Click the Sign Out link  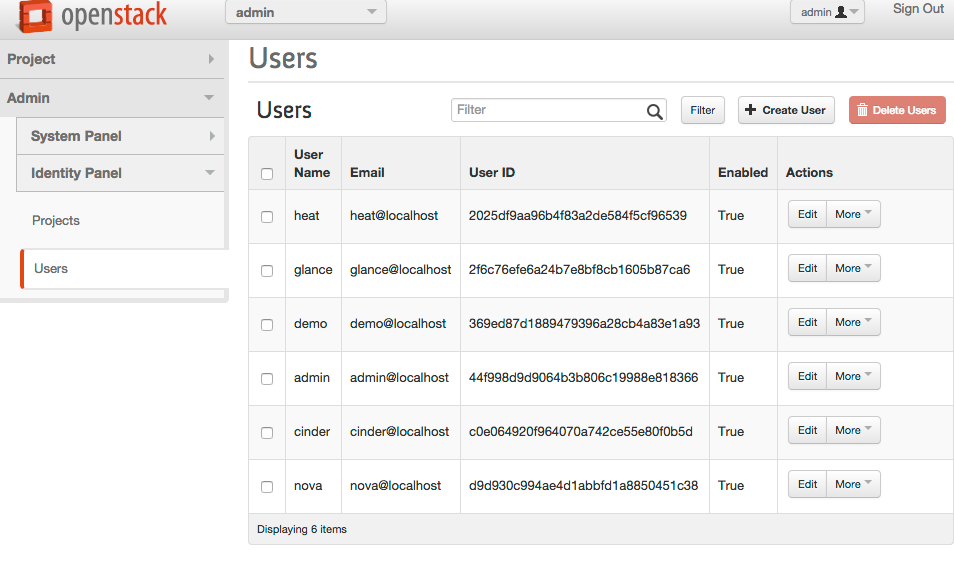(918, 9)
